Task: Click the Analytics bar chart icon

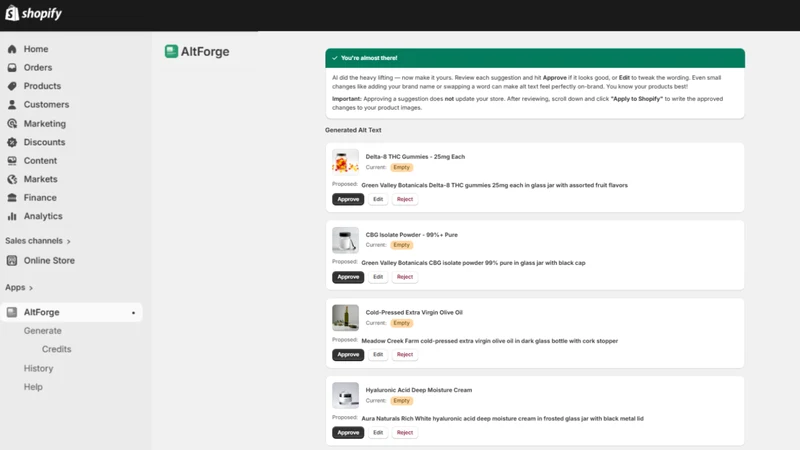Action: [12, 216]
